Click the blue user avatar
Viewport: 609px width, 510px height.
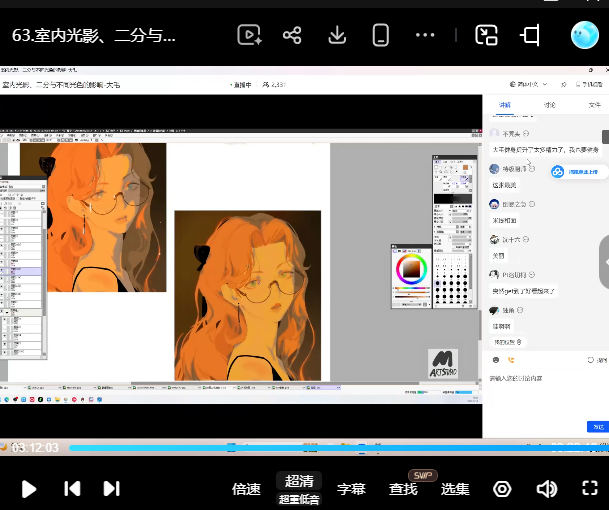585,35
